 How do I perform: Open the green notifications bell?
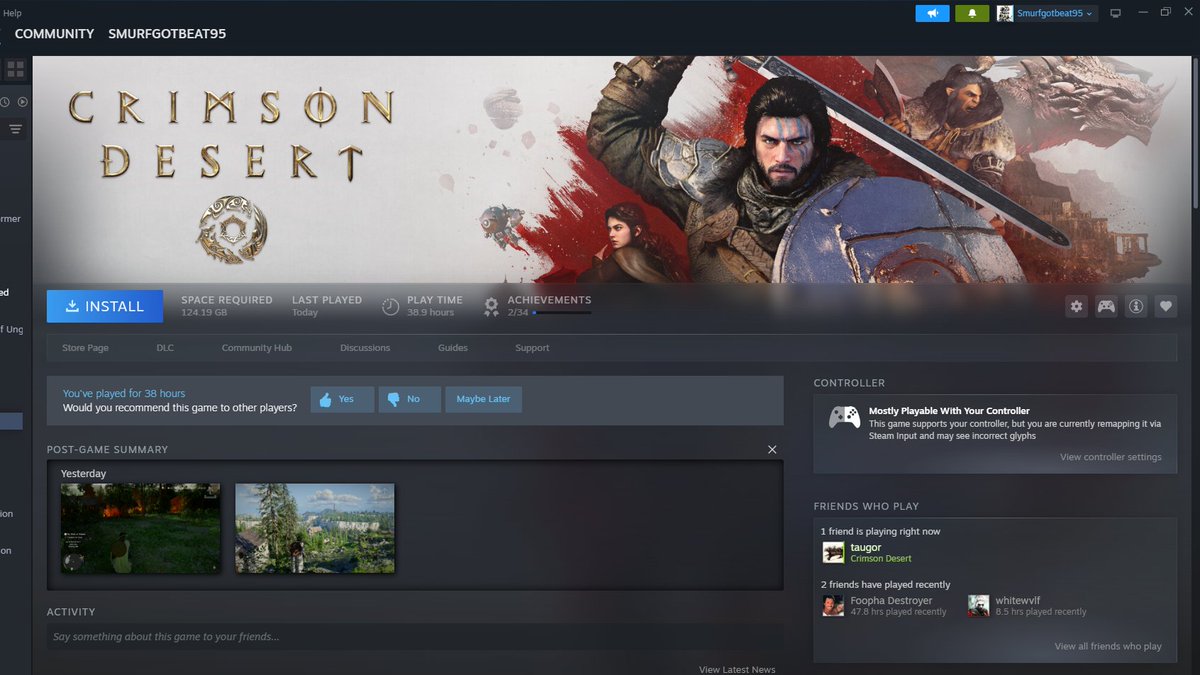point(971,13)
